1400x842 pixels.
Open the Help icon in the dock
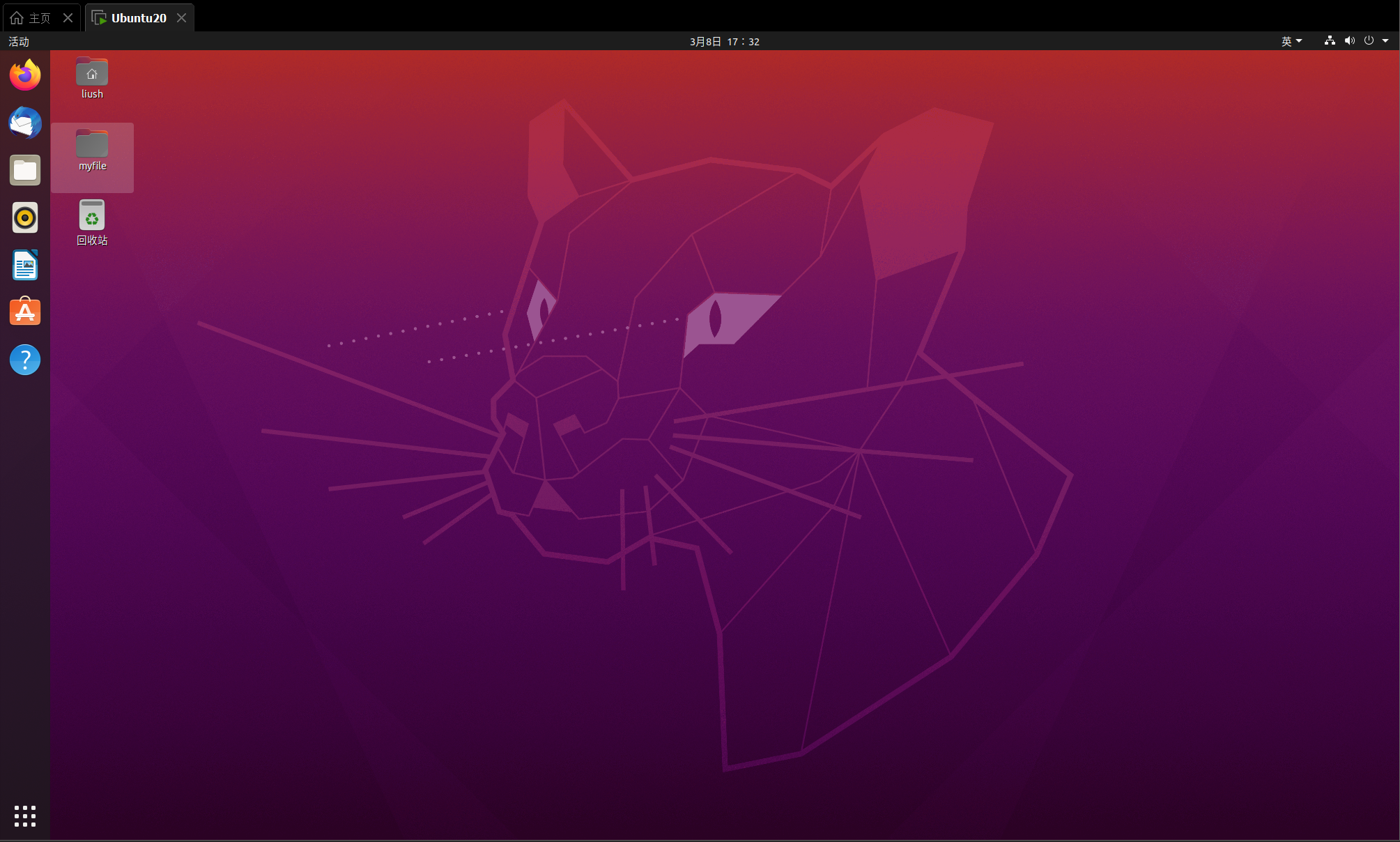[x=25, y=360]
